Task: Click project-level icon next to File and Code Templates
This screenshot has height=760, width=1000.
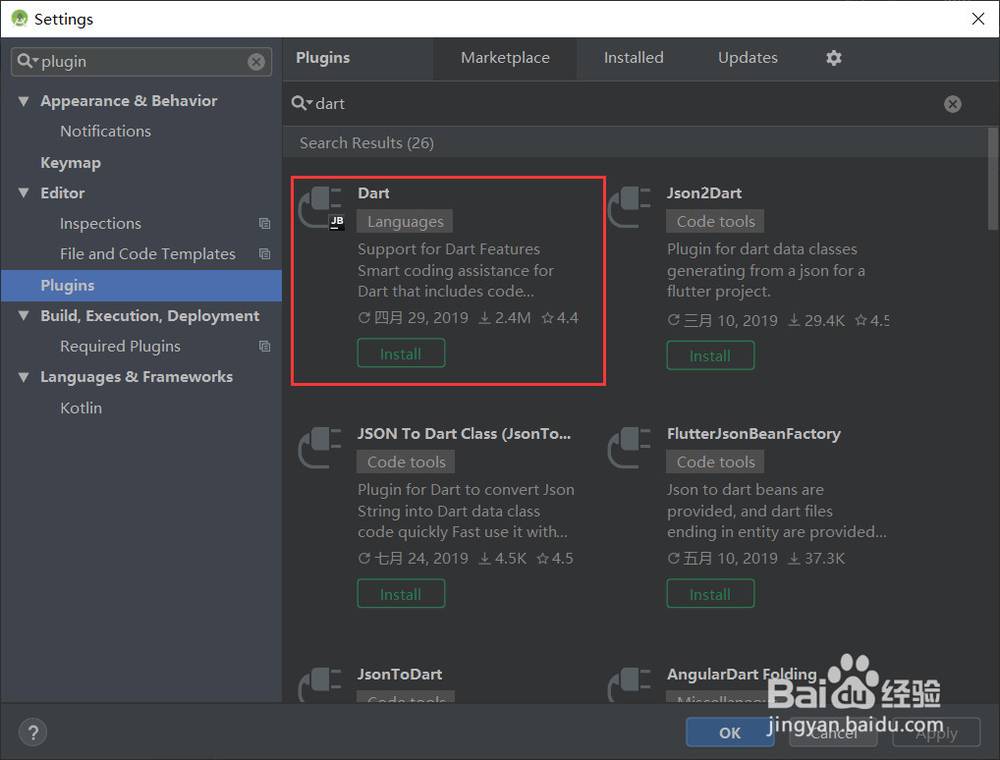Action: pos(264,254)
